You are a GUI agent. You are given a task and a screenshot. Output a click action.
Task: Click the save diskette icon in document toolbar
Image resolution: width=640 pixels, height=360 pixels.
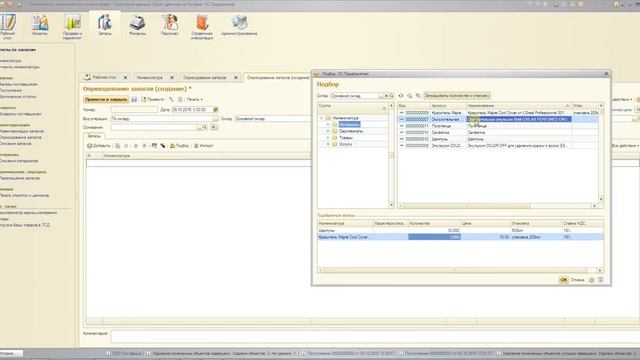click(x=134, y=100)
